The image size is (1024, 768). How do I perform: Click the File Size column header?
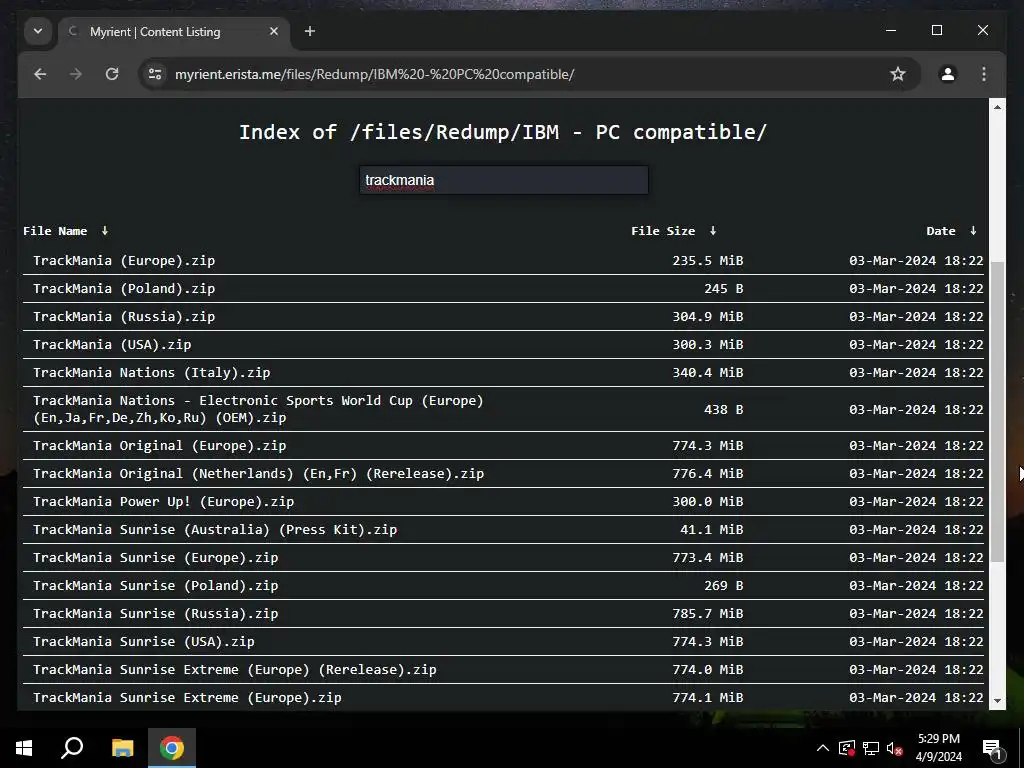pos(663,231)
